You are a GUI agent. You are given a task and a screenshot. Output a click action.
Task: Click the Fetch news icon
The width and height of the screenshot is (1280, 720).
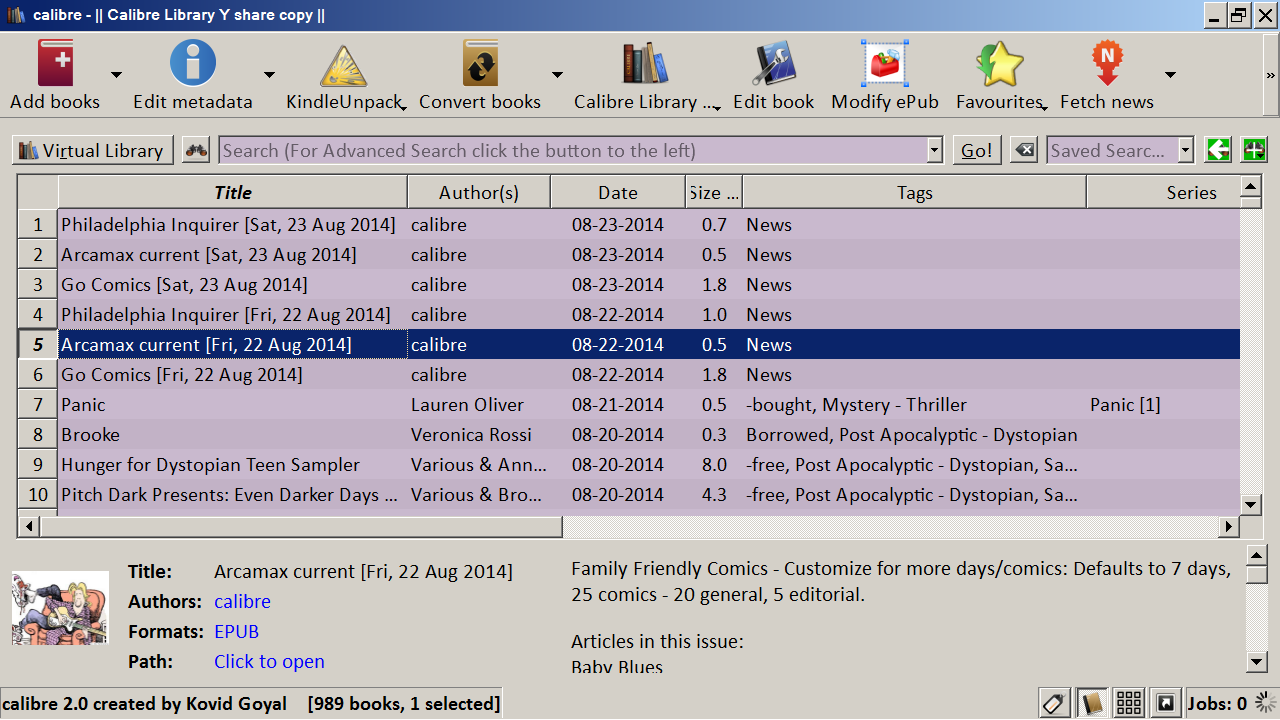click(x=1107, y=64)
